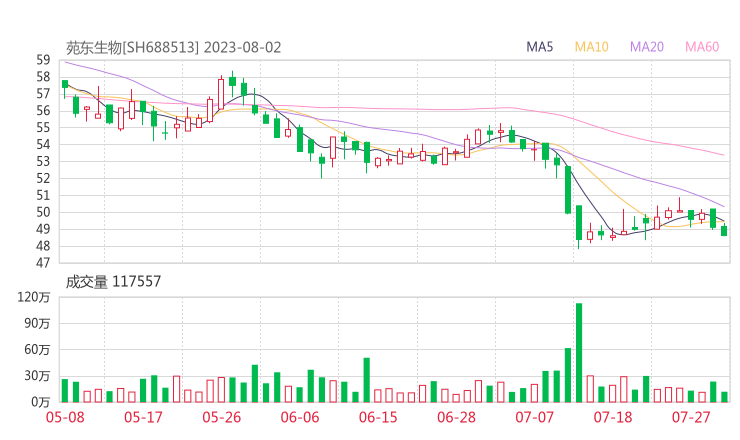This screenshot has height=440, width=740.
Task: Click the 30万 volume axis label
Action: click(37, 376)
